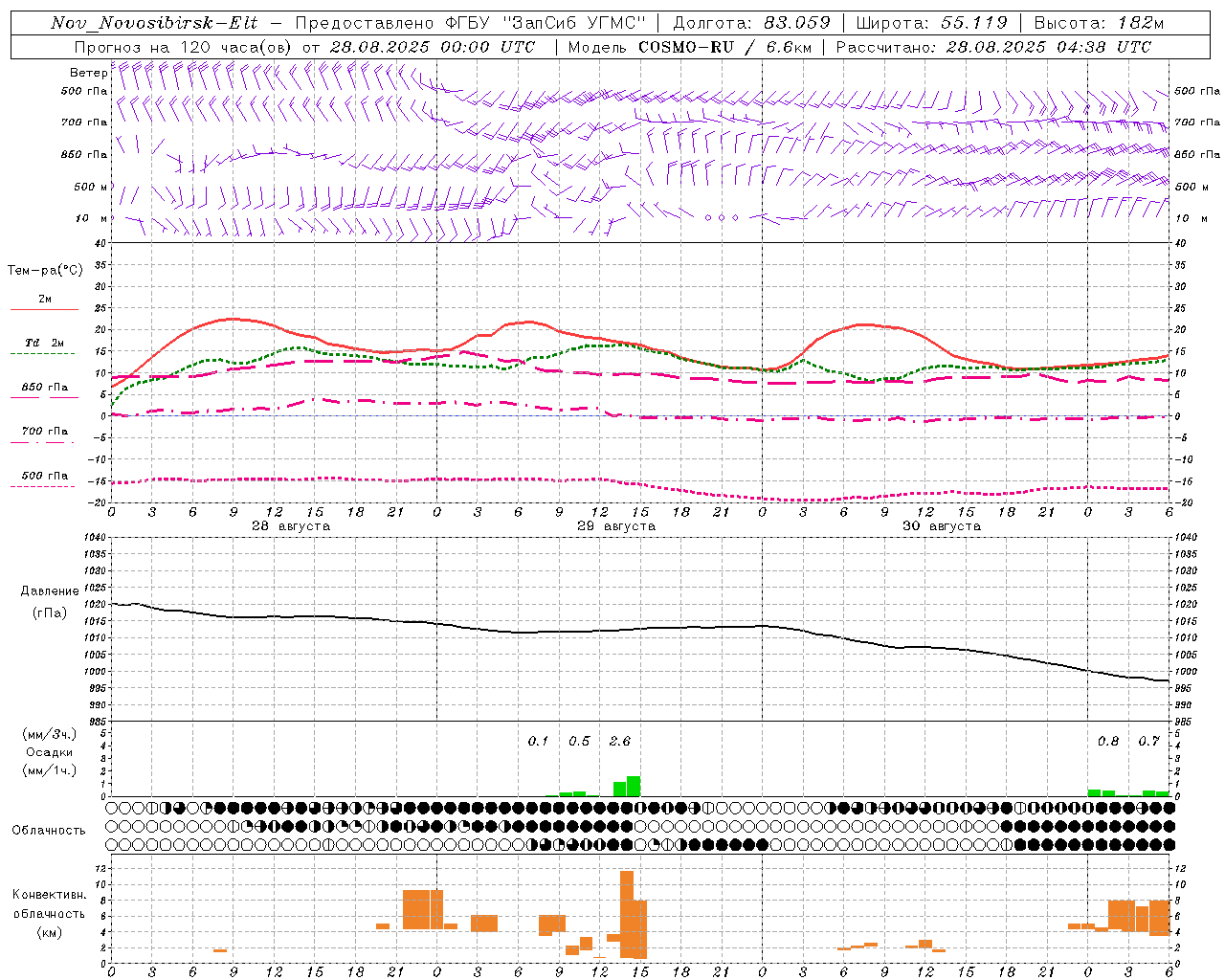The image size is (1225, 980).
Task: Select the elevation text Высота: 182м
Action: pyautogui.click(x=1099, y=23)
